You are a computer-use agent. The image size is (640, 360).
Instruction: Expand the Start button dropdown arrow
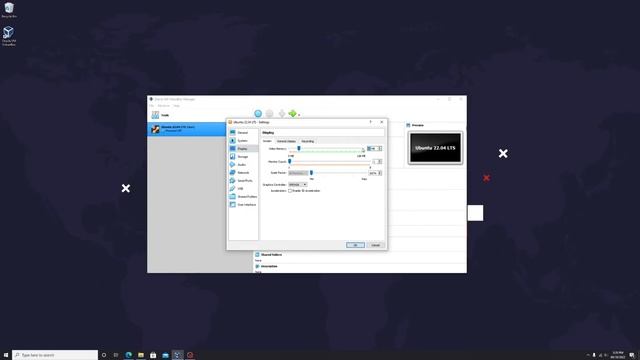point(299,115)
